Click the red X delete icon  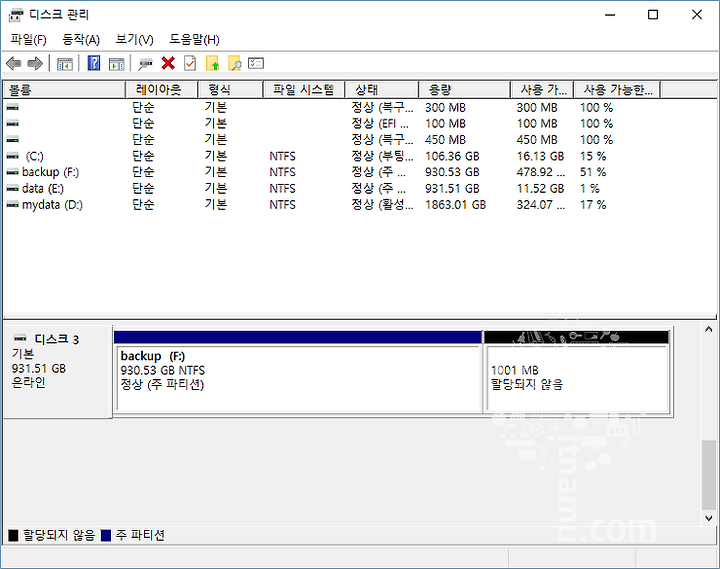coord(168,63)
